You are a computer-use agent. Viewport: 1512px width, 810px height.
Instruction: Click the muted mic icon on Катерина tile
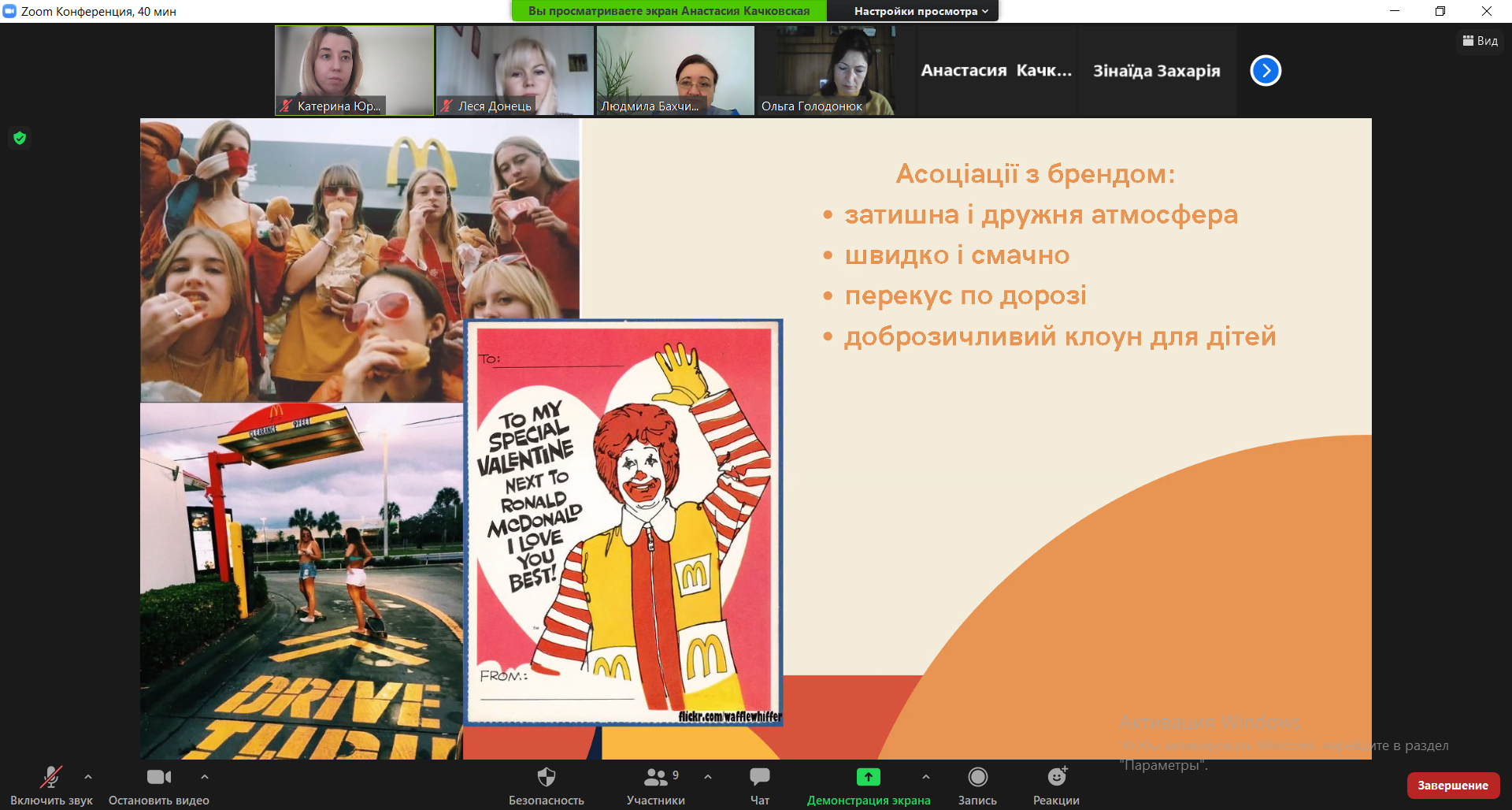(x=286, y=106)
